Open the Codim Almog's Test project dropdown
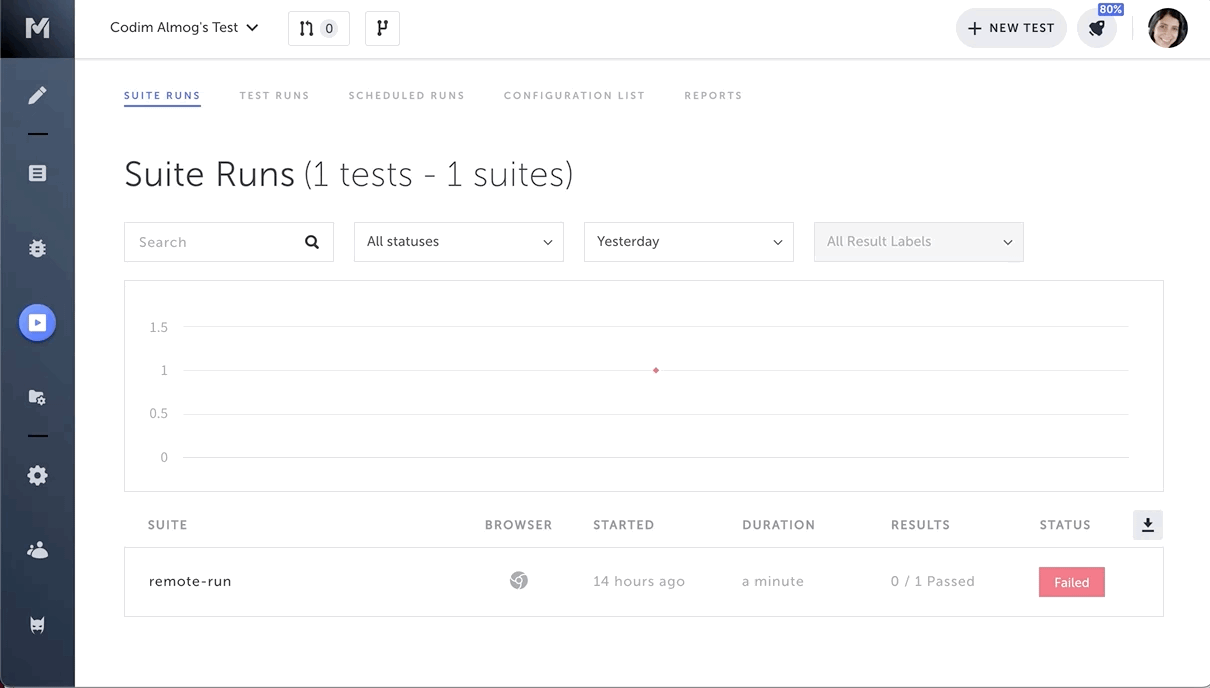 pyautogui.click(x=184, y=28)
